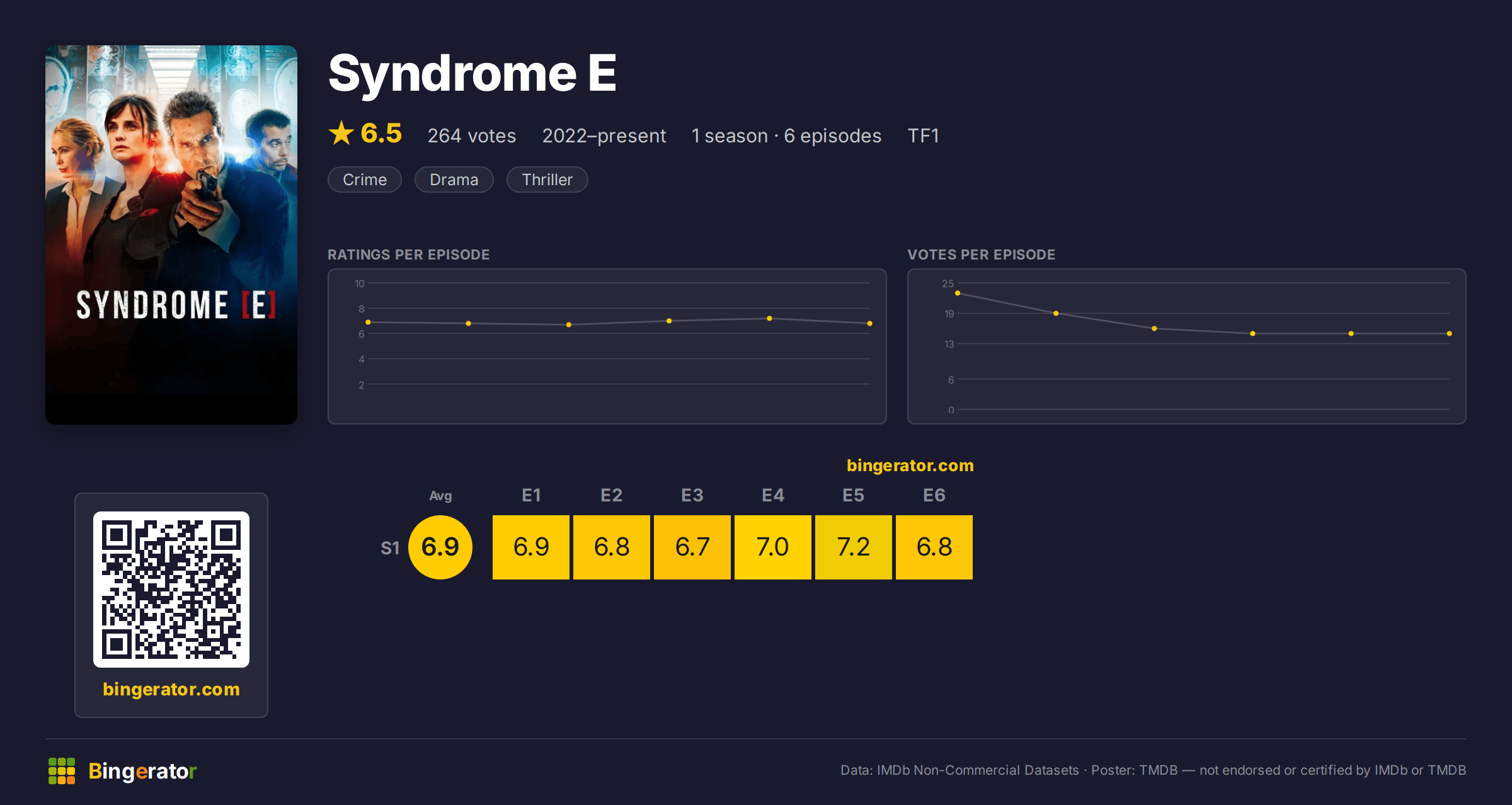Select episode E3 rating tile 6.7
Image resolution: width=1512 pixels, height=805 pixels.
[692, 547]
